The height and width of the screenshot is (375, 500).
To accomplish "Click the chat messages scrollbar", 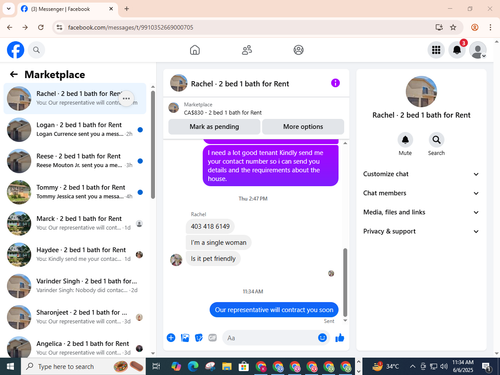I will [345, 282].
